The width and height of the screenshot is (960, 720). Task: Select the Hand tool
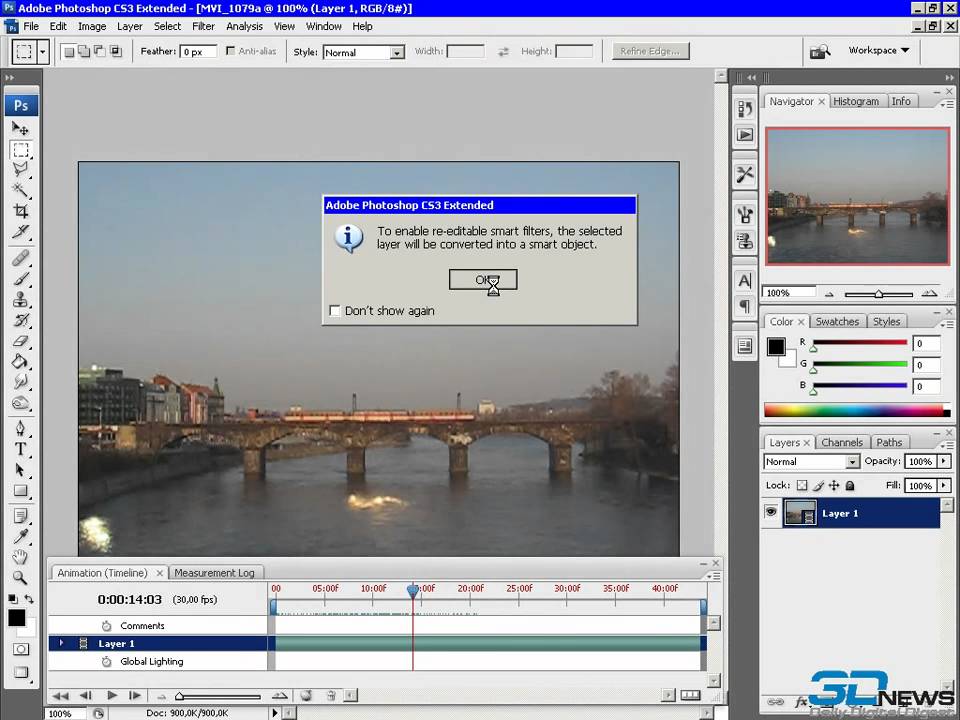20,557
